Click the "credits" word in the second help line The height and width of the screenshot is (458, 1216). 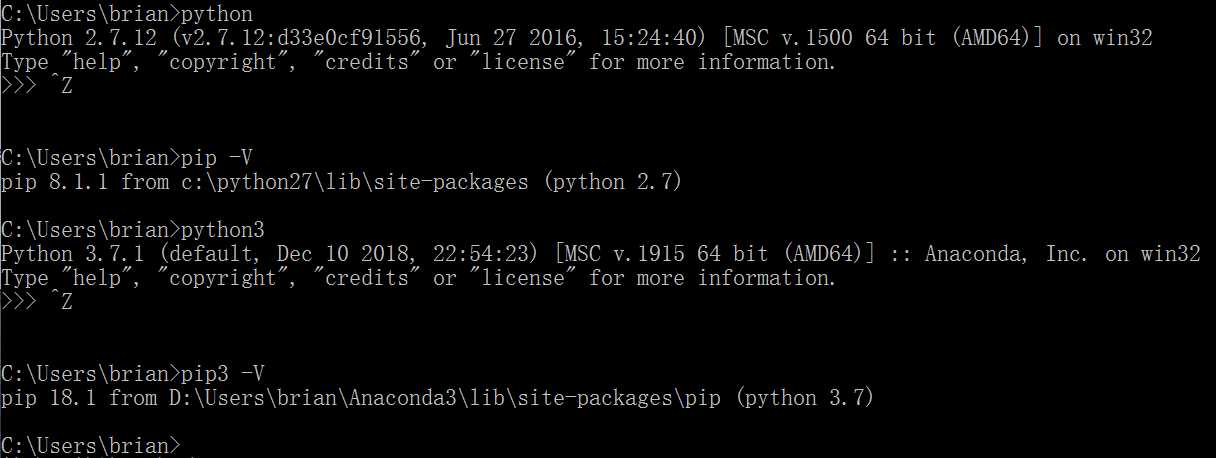(368, 278)
